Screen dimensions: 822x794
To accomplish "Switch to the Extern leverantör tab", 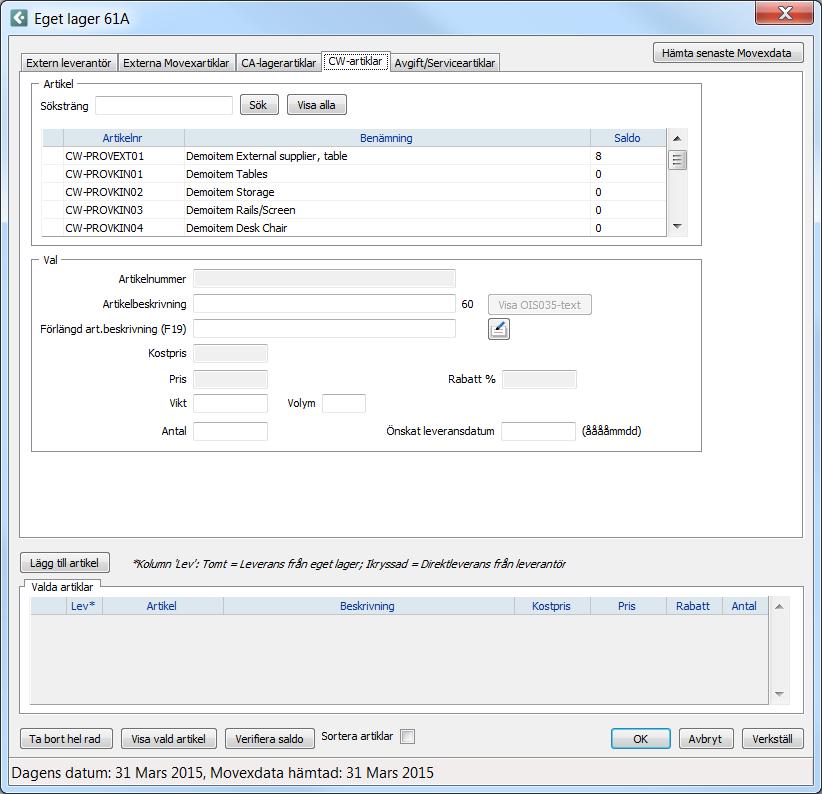I will point(69,63).
